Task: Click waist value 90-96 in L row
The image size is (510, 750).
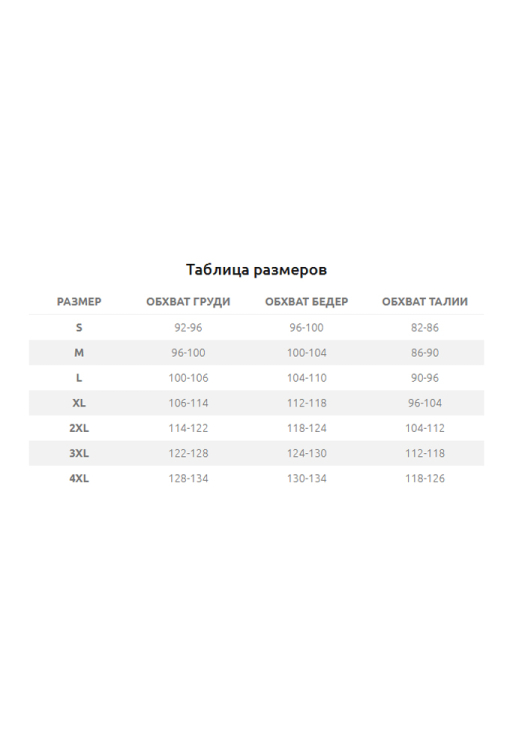Action: point(425,378)
